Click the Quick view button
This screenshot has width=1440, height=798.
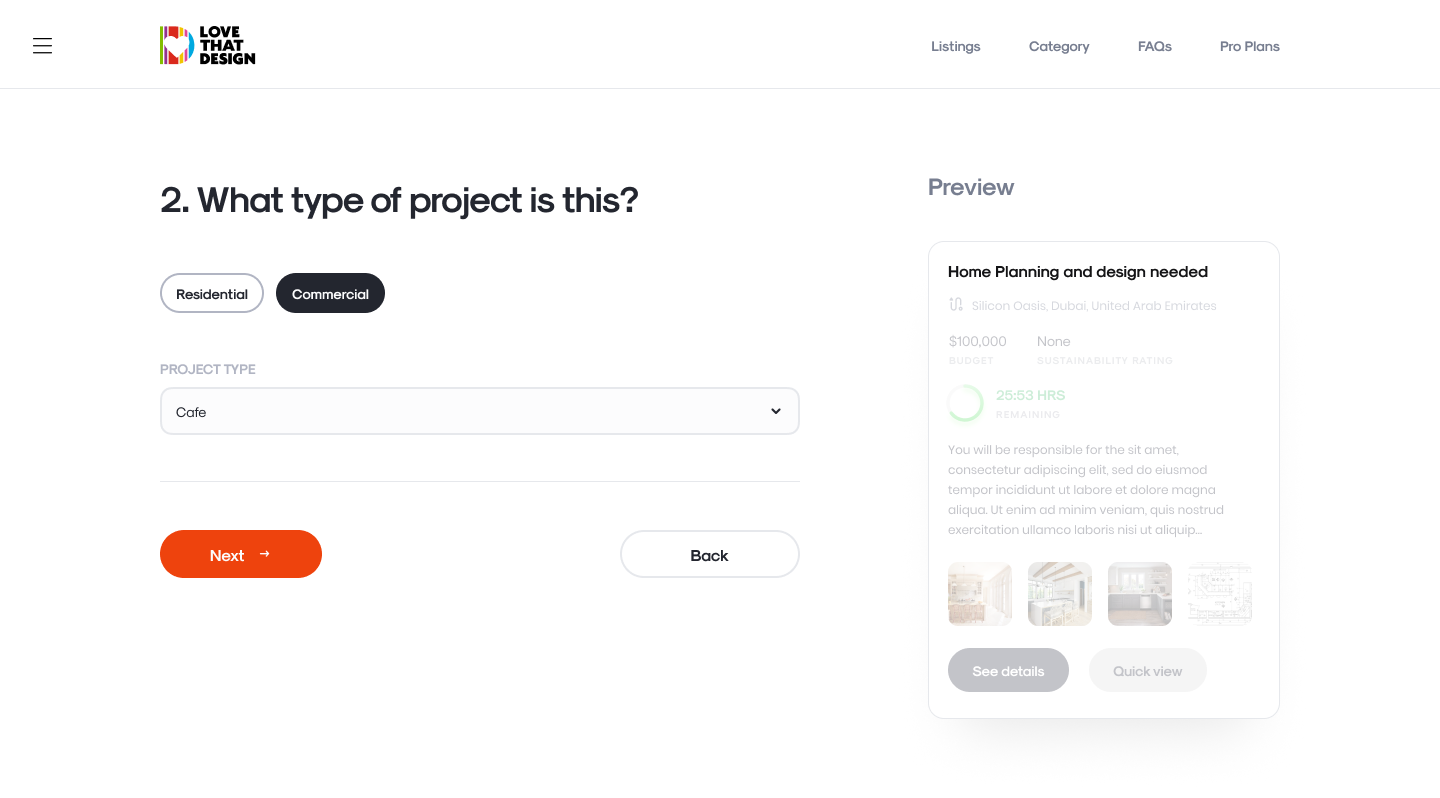pyautogui.click(x=1147, y=670)
